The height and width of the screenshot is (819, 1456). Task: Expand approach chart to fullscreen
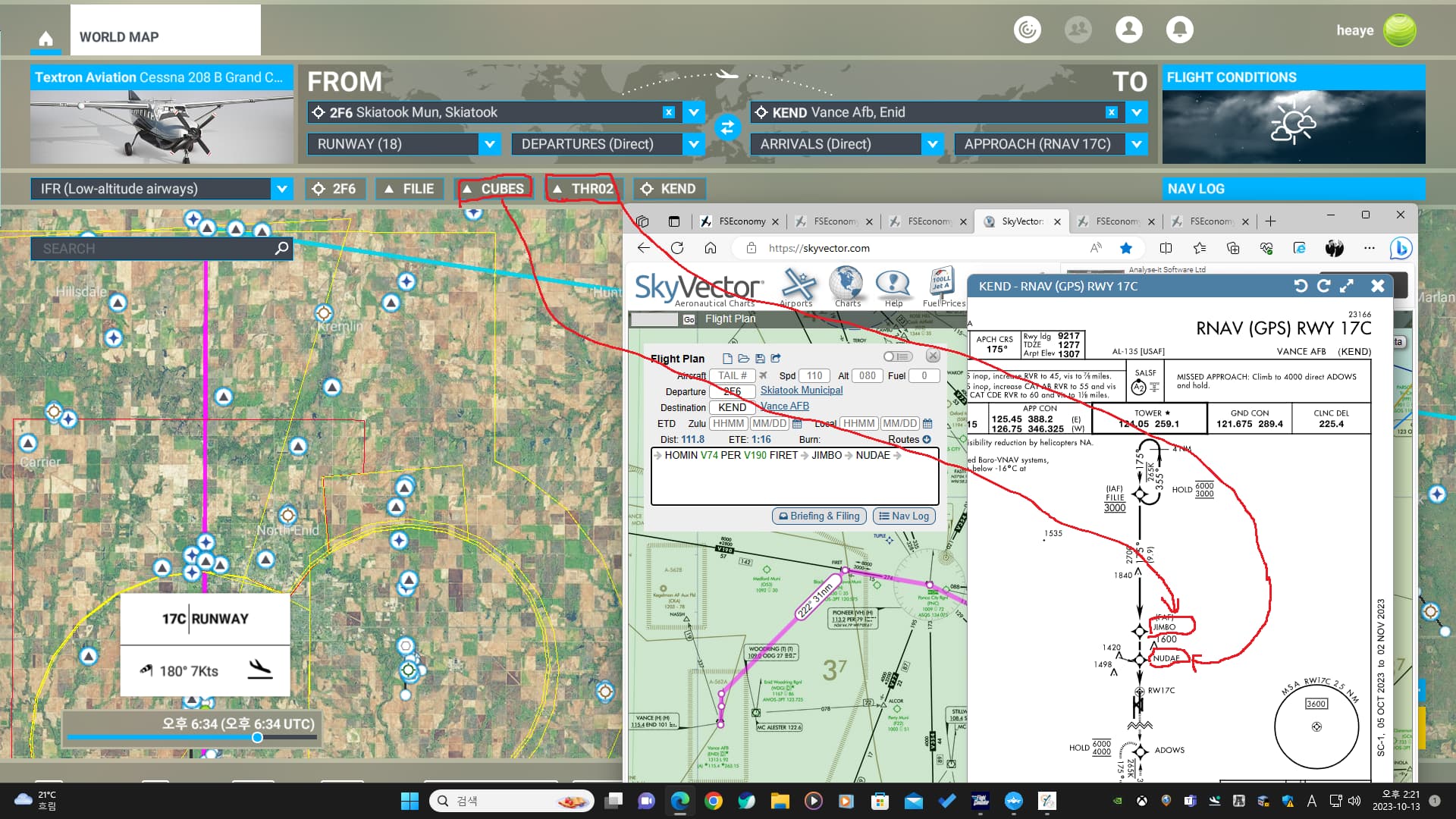1347,286
